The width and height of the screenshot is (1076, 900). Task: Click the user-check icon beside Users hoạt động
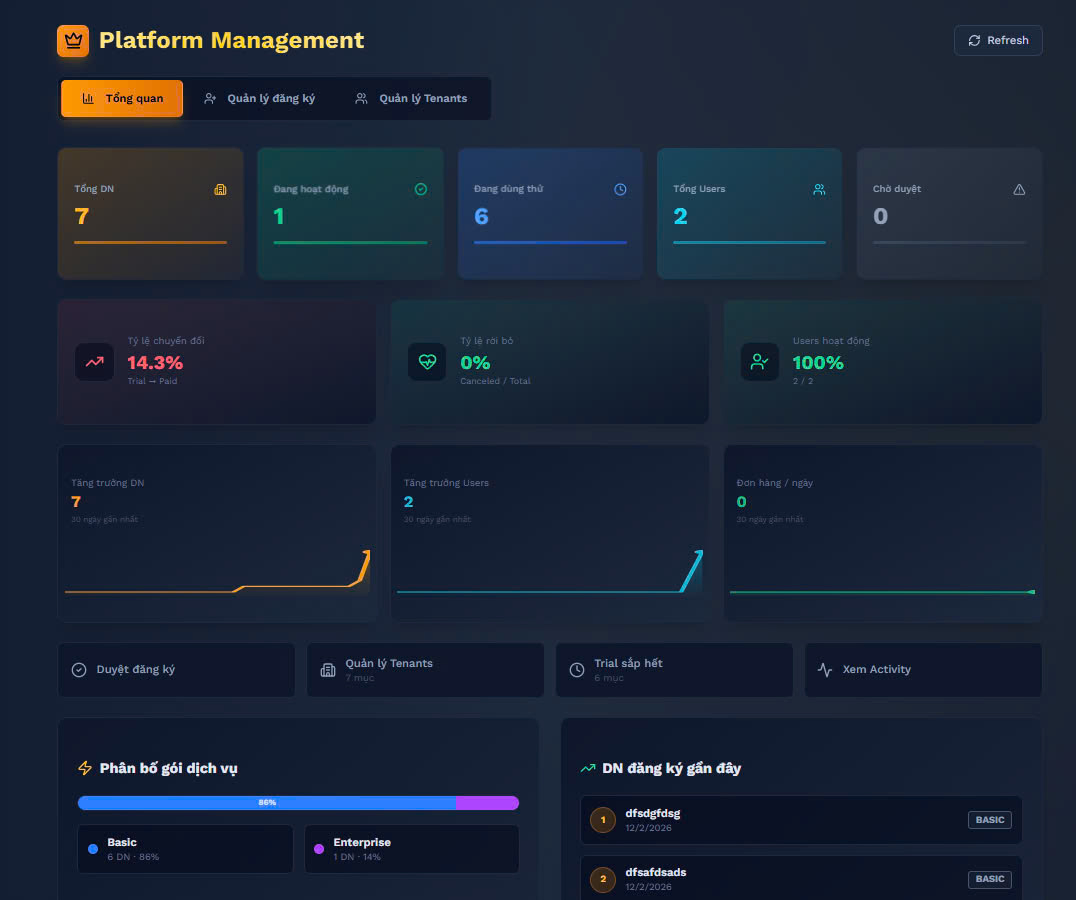pos(760,362)
